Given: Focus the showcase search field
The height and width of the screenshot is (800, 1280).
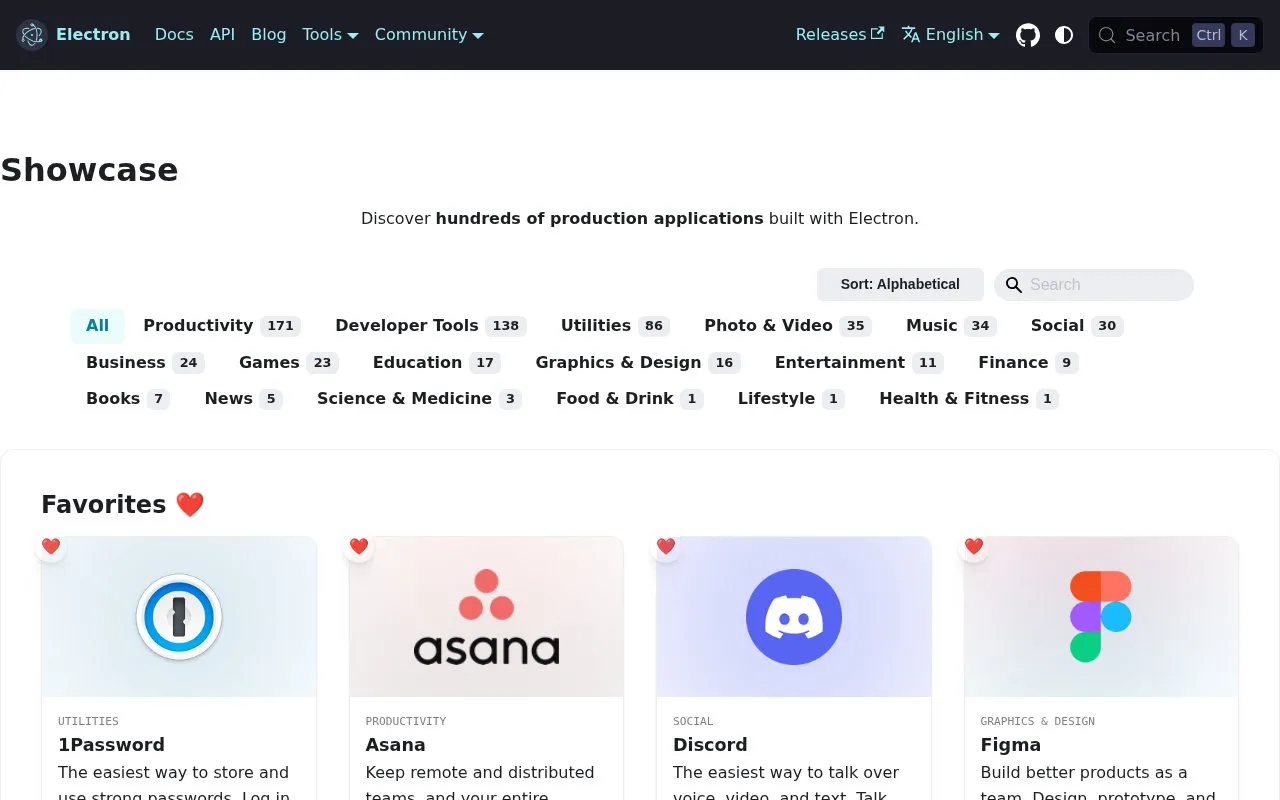Looking at the screenshot, I should coord(1094,285).
